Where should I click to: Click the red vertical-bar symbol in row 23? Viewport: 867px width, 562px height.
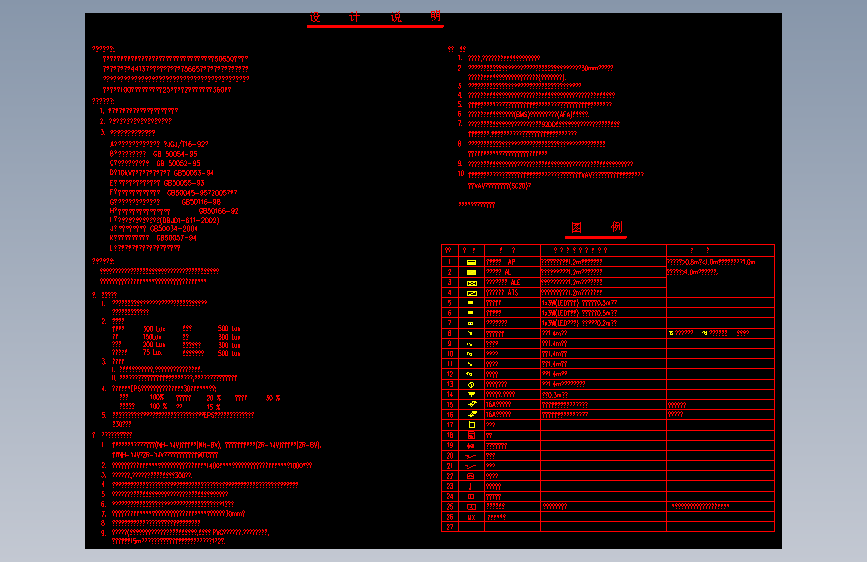point(471,486)
